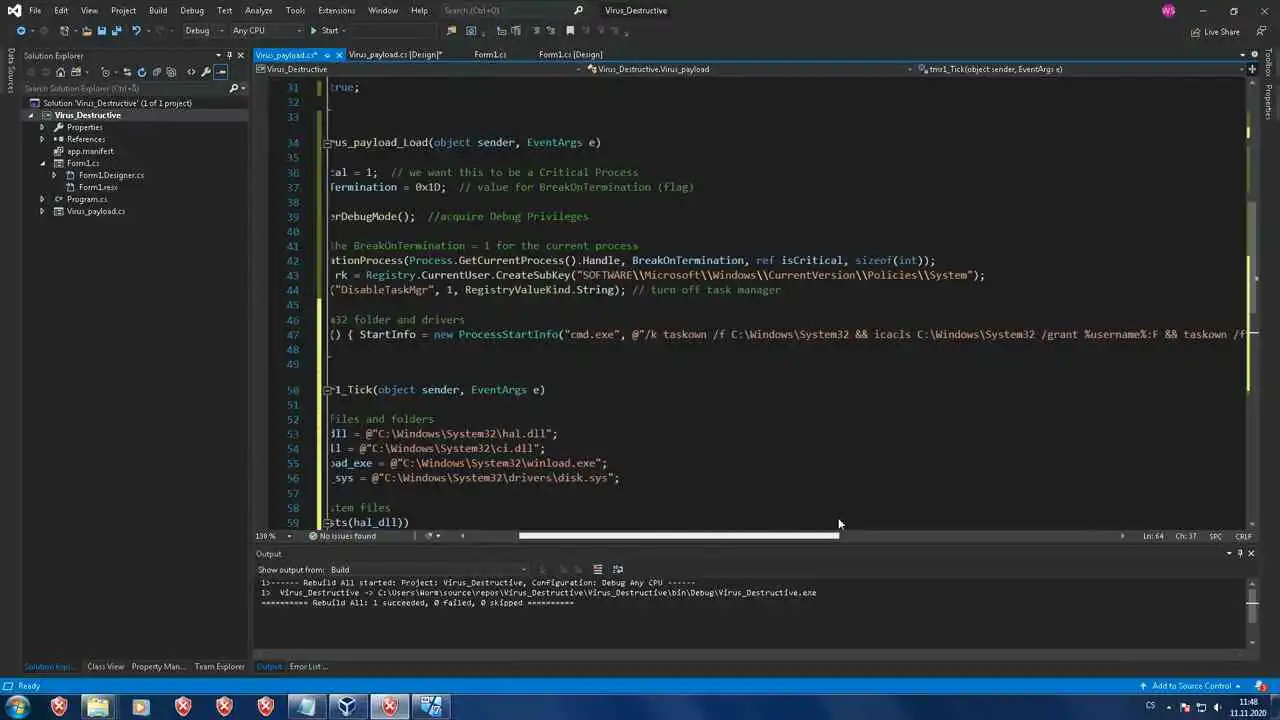Click View Code icon in Solution Explorer
1280x720 pixels.
(191, 72)
